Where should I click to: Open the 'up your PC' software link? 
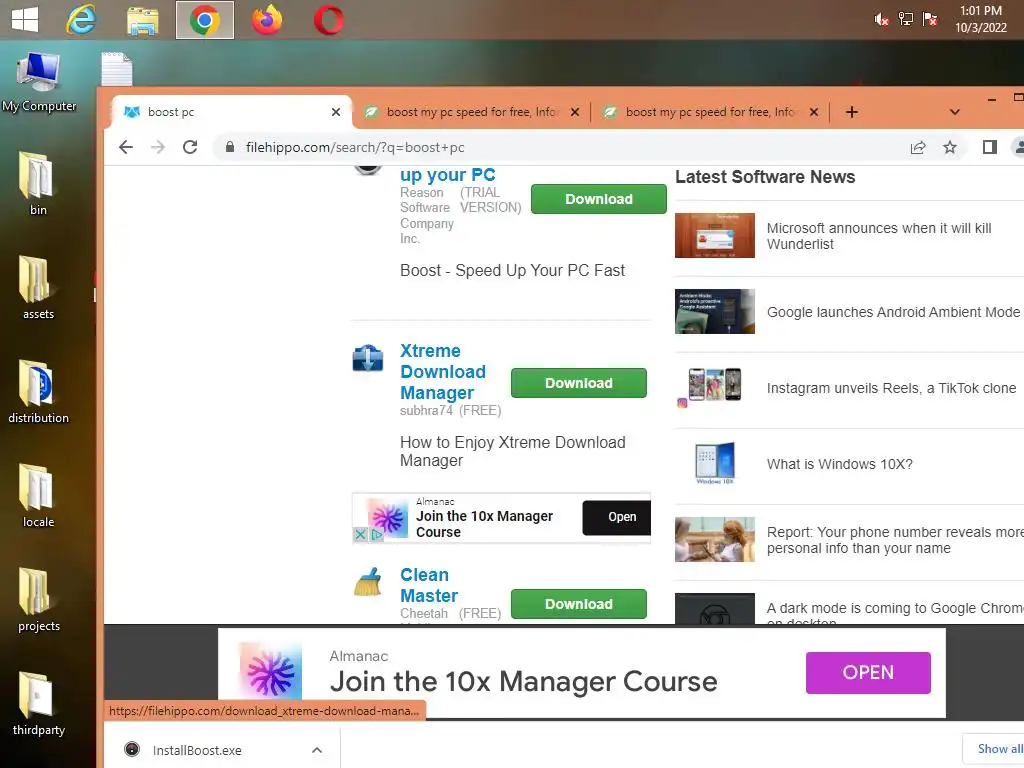[x=447, y=175]
